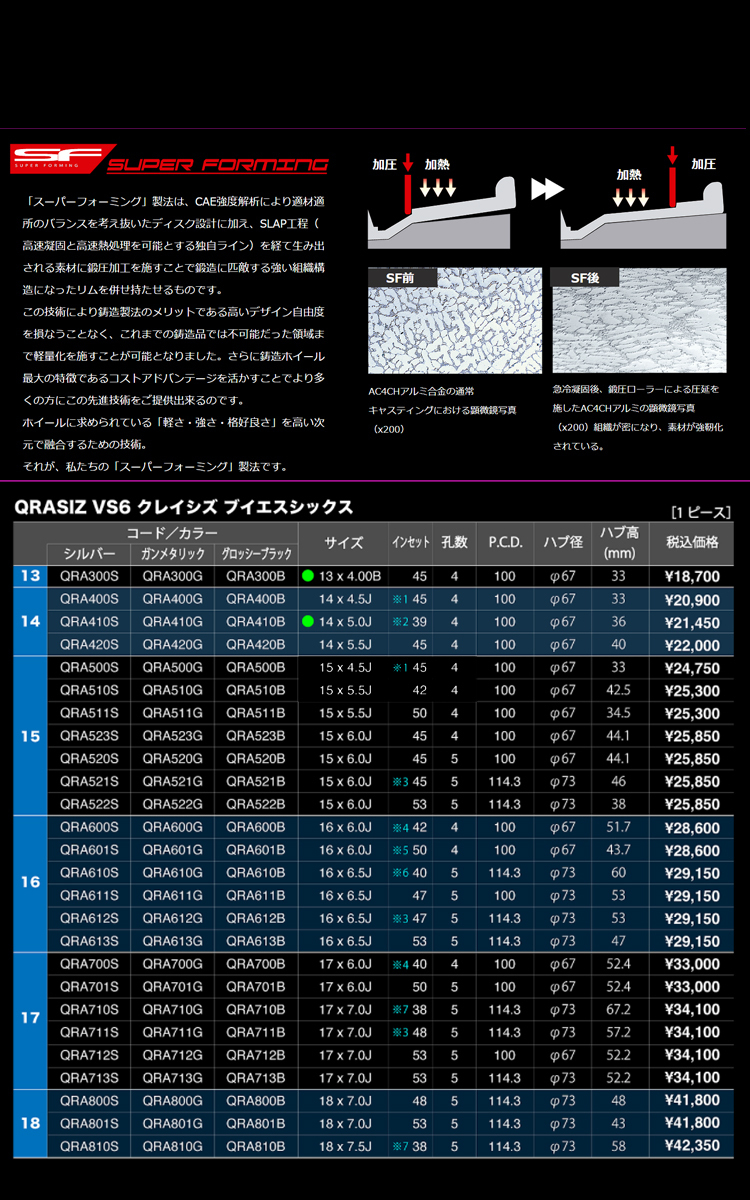This screenshot has width=750, height=1200.
Task: Click the コード／カラー header cell
Action: tap(172, 532)
